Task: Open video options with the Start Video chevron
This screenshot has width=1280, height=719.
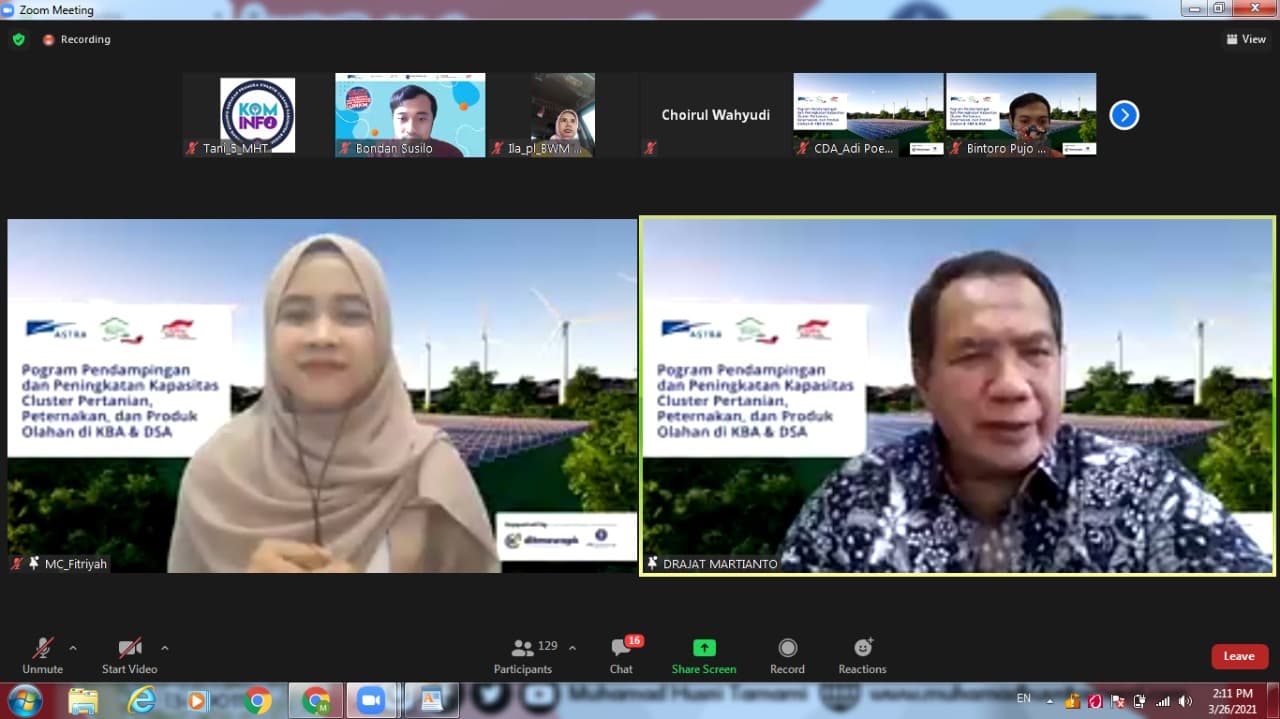Action: pyautogui.click(x=165, y=647)
